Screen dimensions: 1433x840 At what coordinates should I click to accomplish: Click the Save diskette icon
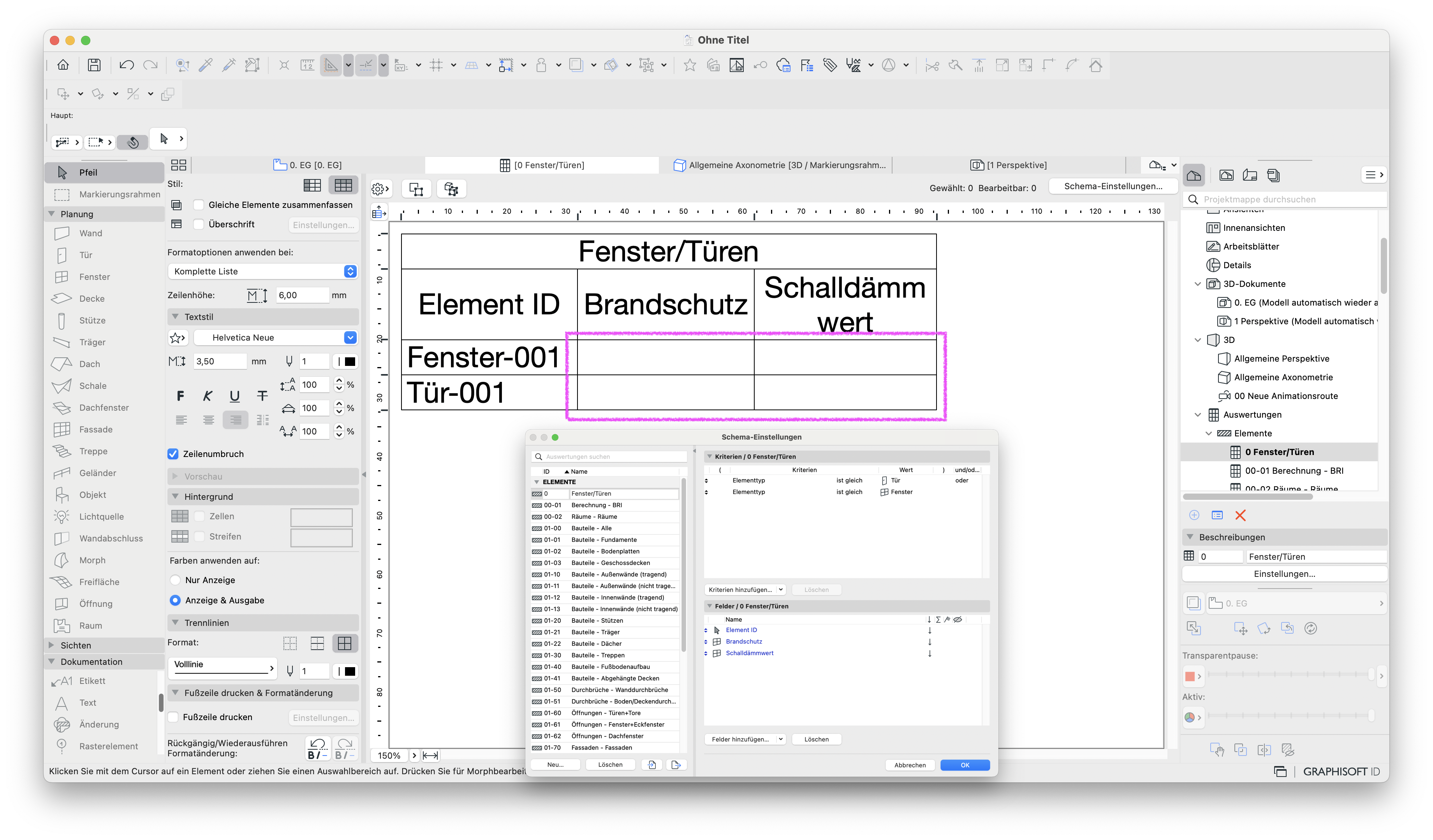(94, 65)
